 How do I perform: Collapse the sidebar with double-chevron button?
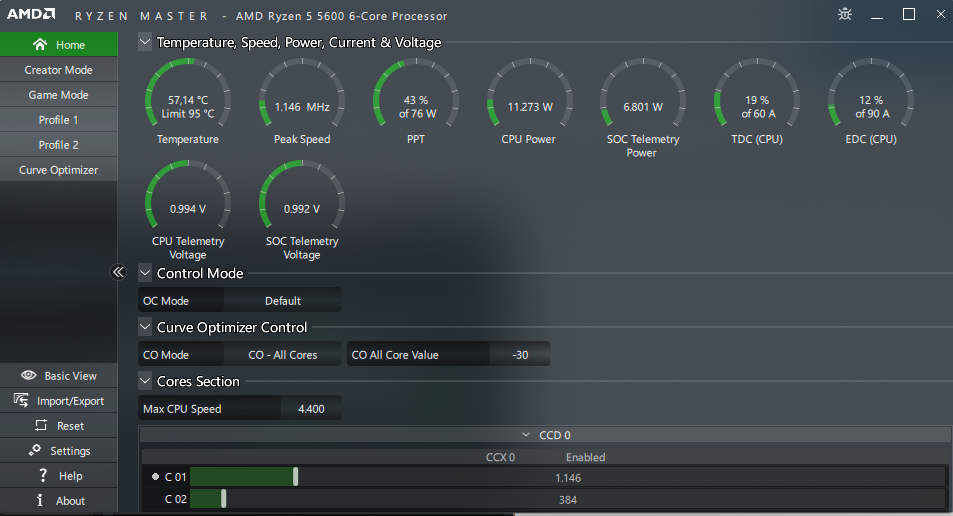tap(118, 272)
